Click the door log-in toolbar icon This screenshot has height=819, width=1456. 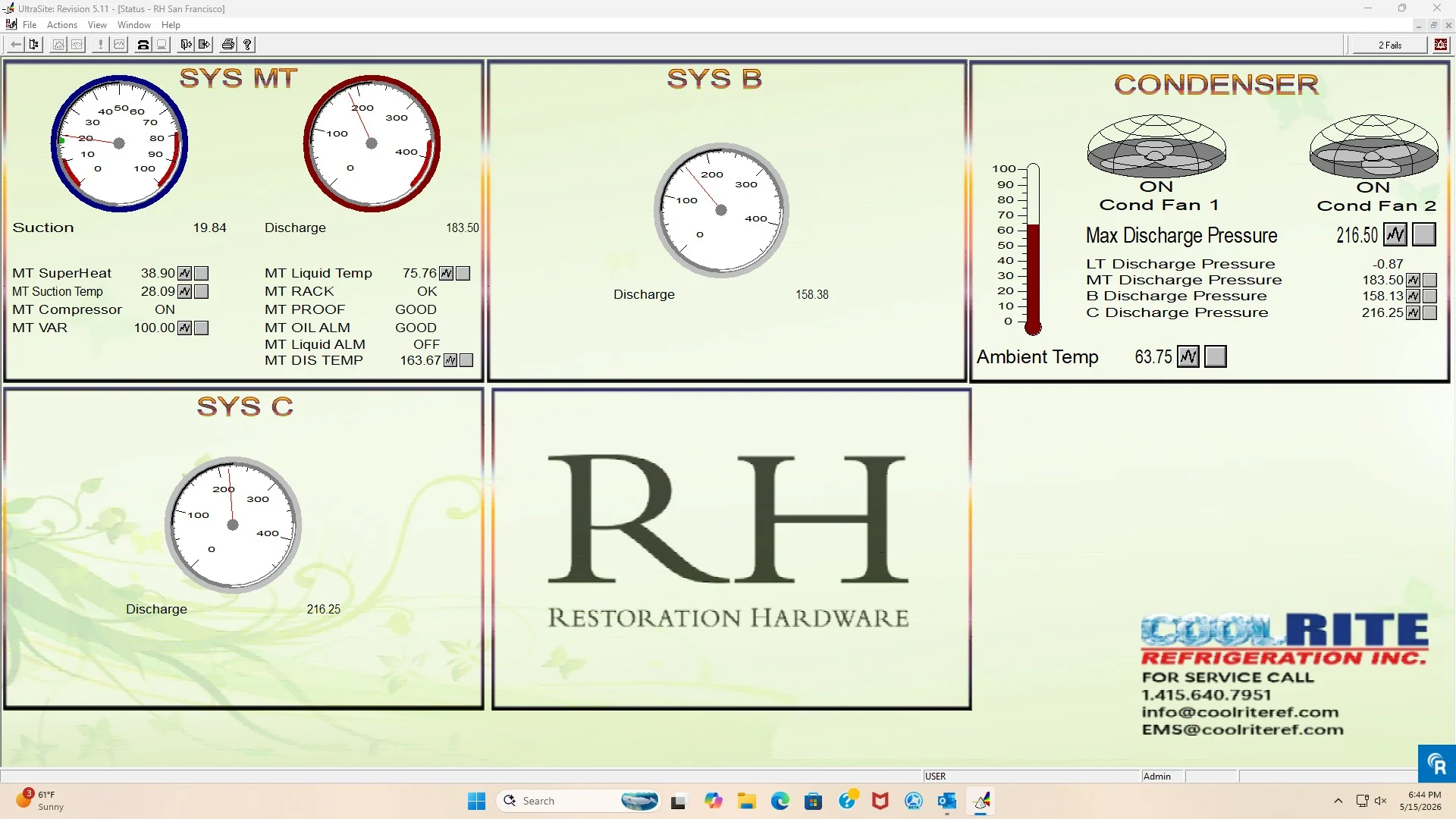point(186,45)
